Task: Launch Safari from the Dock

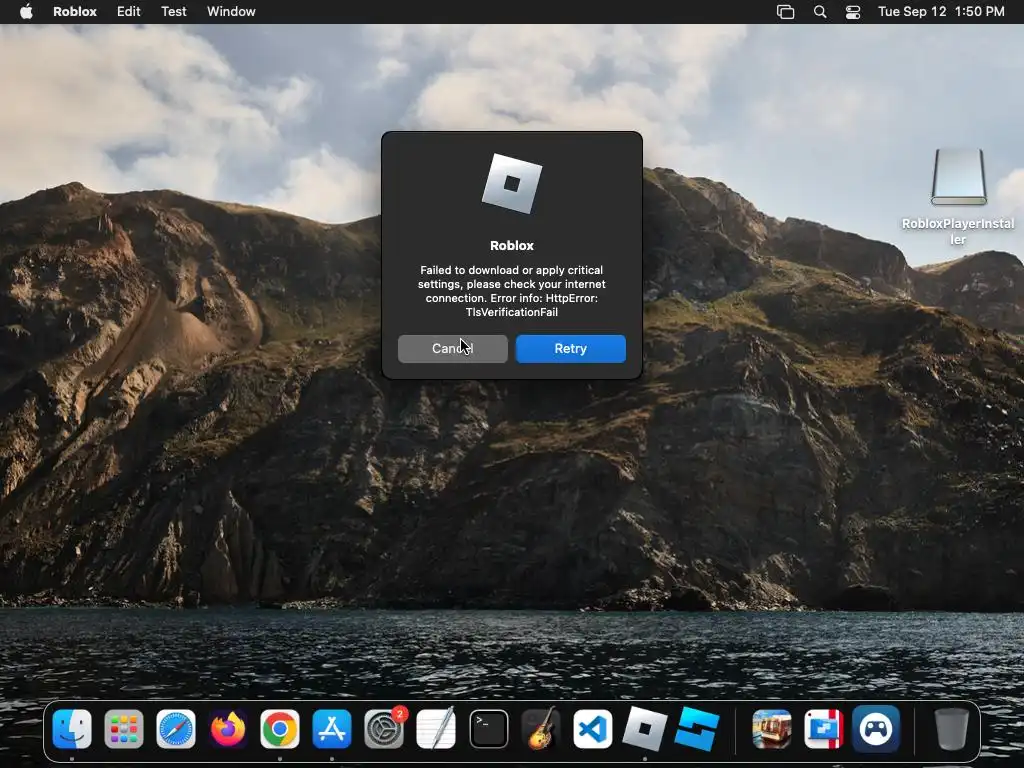Action: point(176,729)
